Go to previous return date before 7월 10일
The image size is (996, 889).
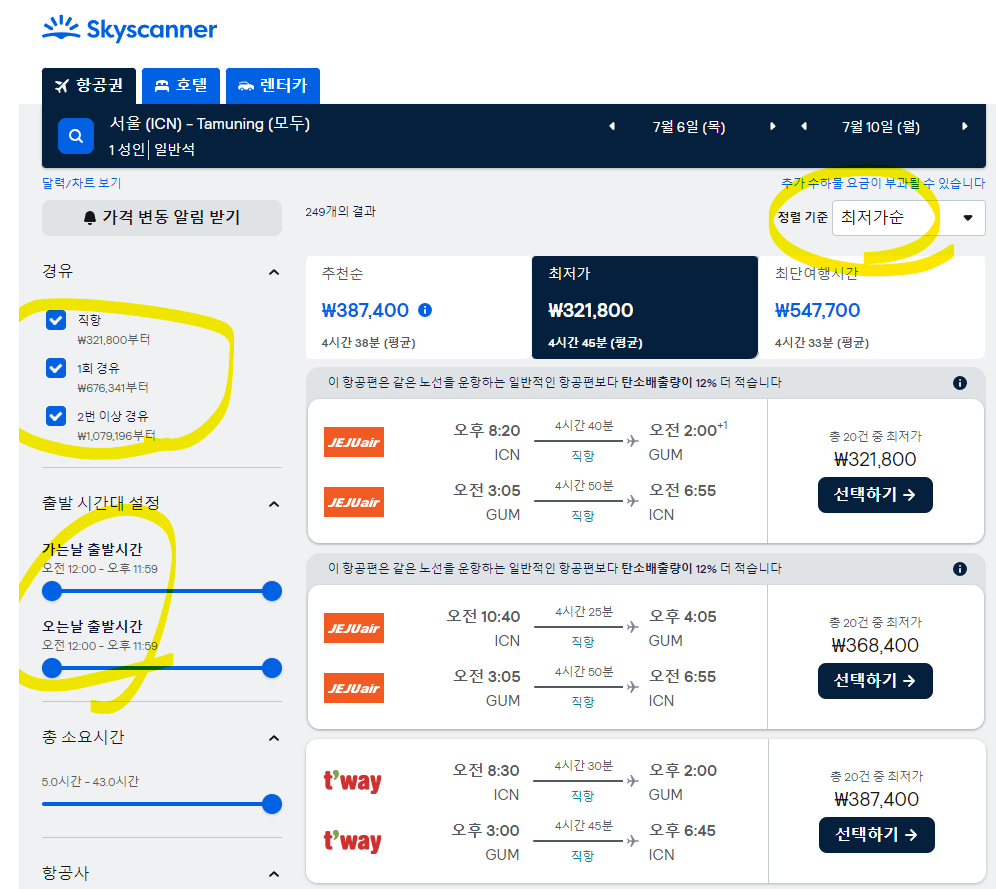click(804, 126)
